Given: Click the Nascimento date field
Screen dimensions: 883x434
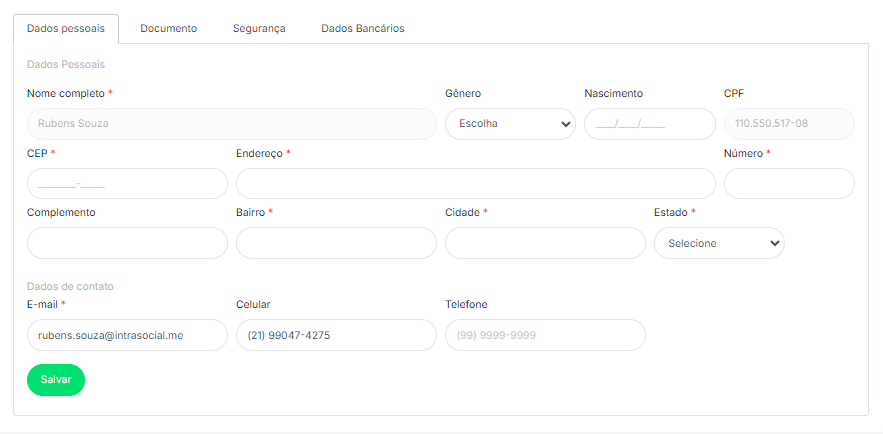Looking at the screenshot, I should click(649, 124).
